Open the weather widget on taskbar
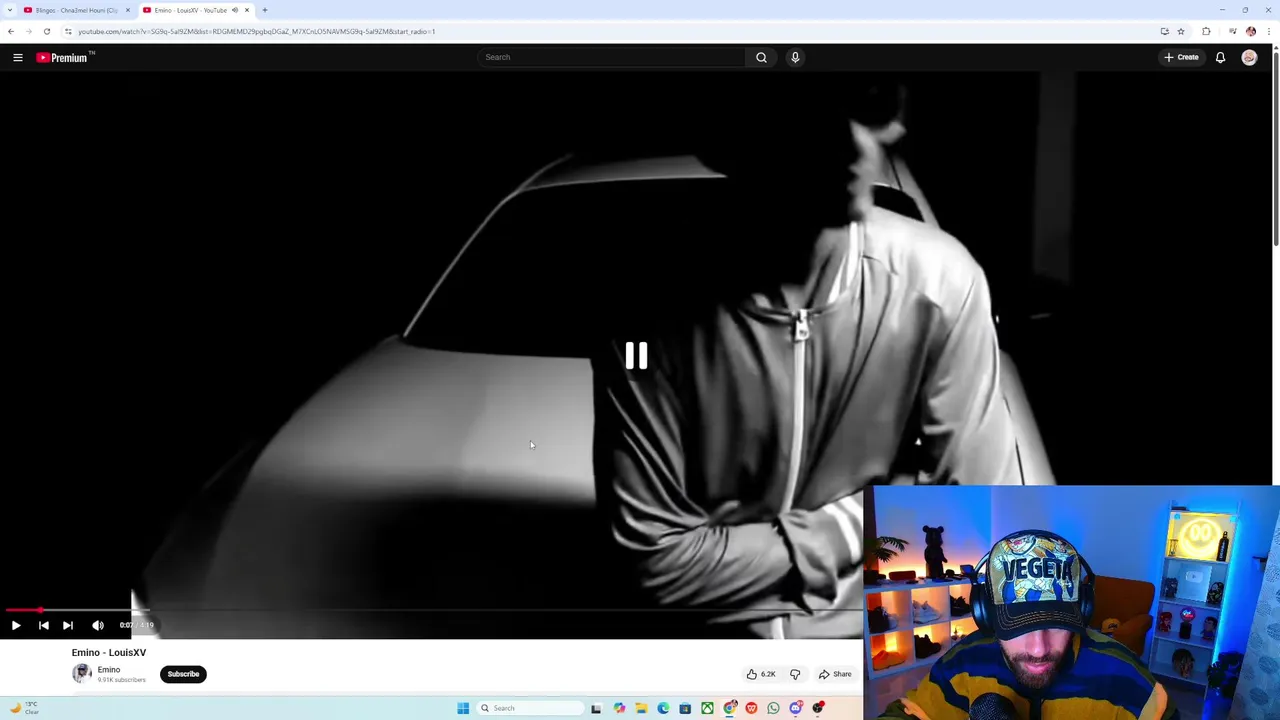Image resolution: width=1280 pixels, height=720 pixels. click(x=23, y=708)
